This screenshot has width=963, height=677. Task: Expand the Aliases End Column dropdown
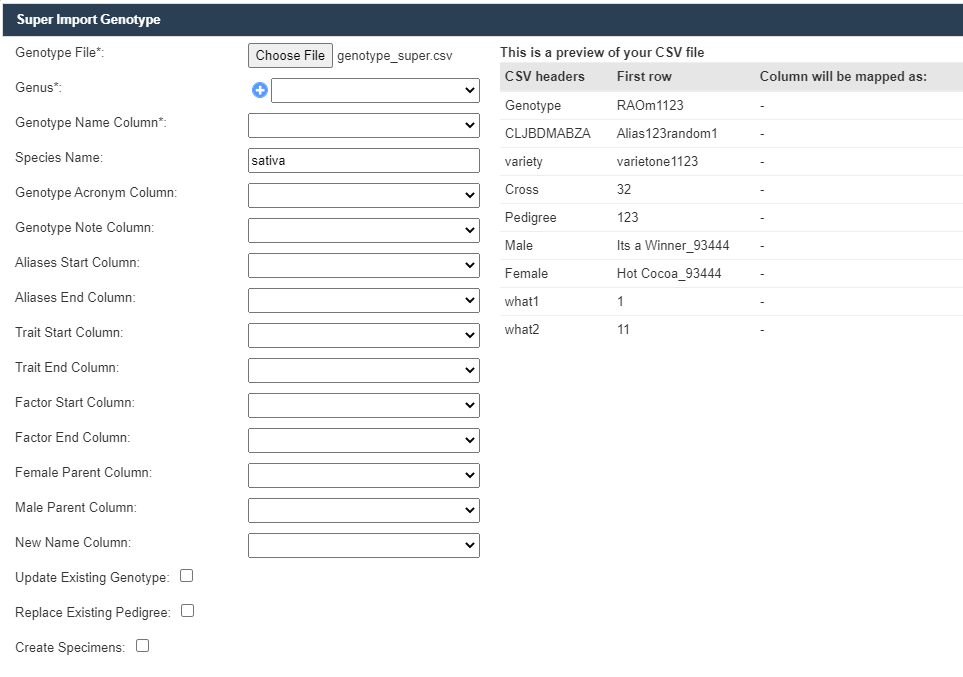[x=364, y=301]
